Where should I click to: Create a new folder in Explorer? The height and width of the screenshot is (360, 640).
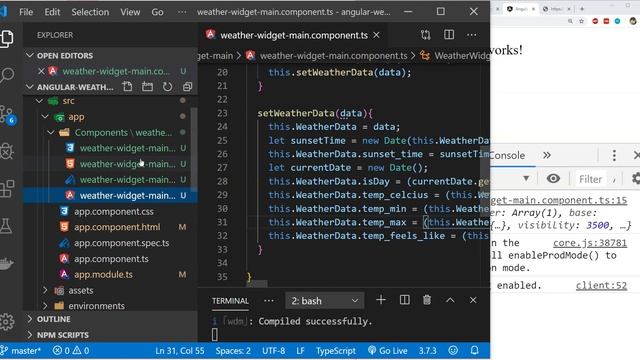coord(147,87)
